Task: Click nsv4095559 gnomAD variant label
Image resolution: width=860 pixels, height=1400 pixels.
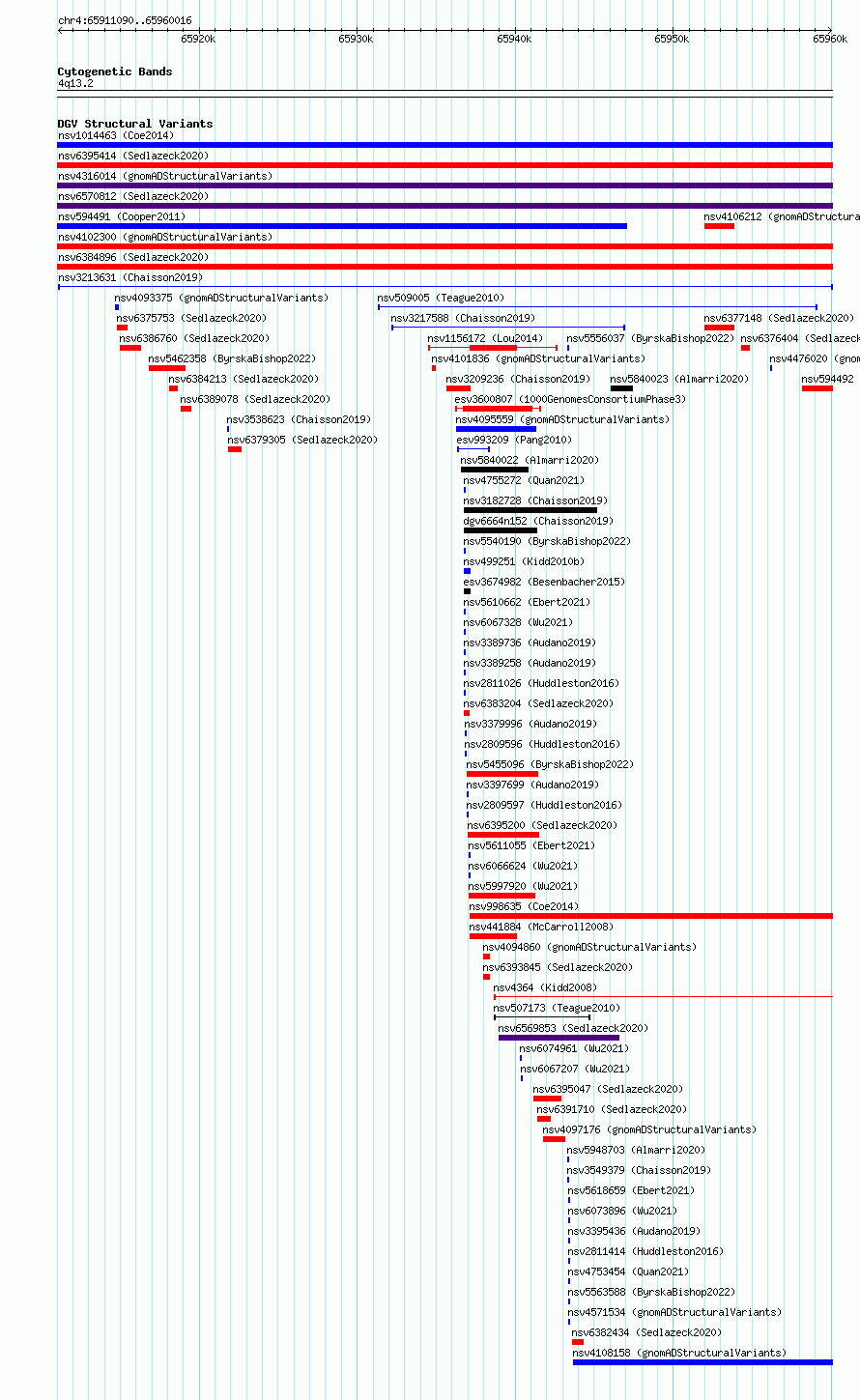Action: [562, 419]
